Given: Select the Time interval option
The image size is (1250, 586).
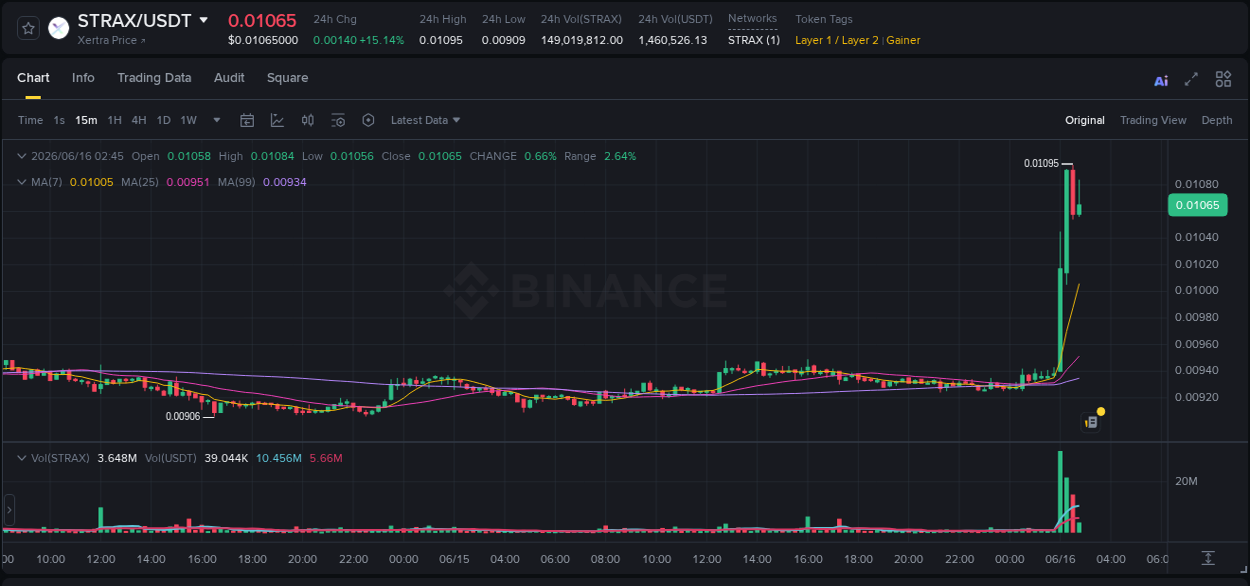Looking at the screenshot, I should 30,120.
